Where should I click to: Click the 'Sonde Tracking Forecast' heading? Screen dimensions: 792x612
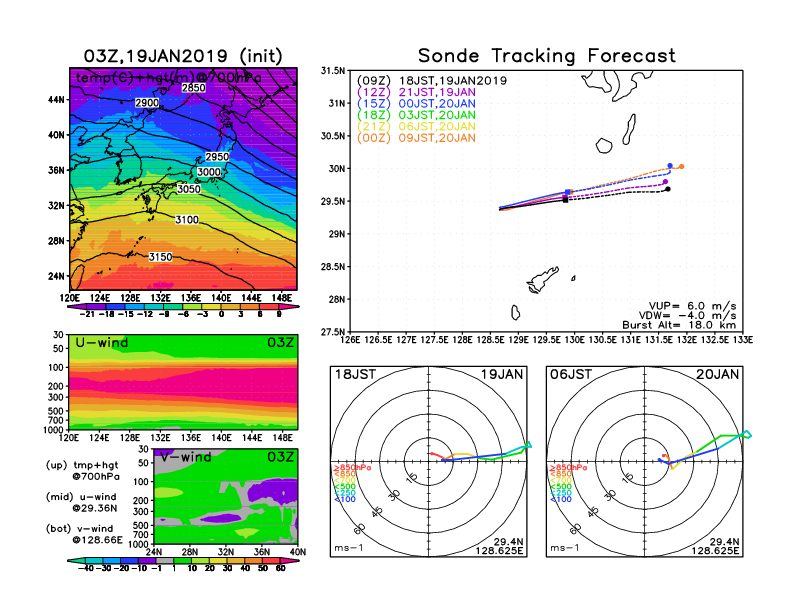547,56
